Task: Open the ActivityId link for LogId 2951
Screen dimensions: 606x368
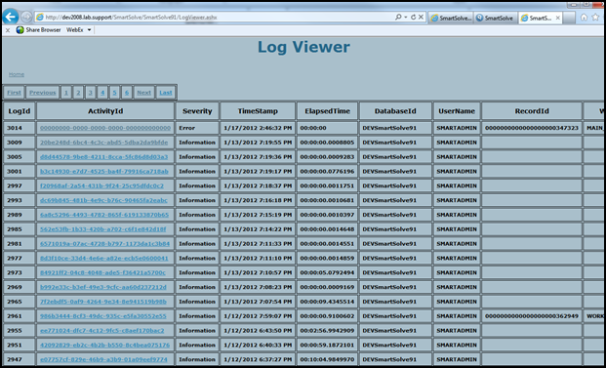Action: point(105,345)
